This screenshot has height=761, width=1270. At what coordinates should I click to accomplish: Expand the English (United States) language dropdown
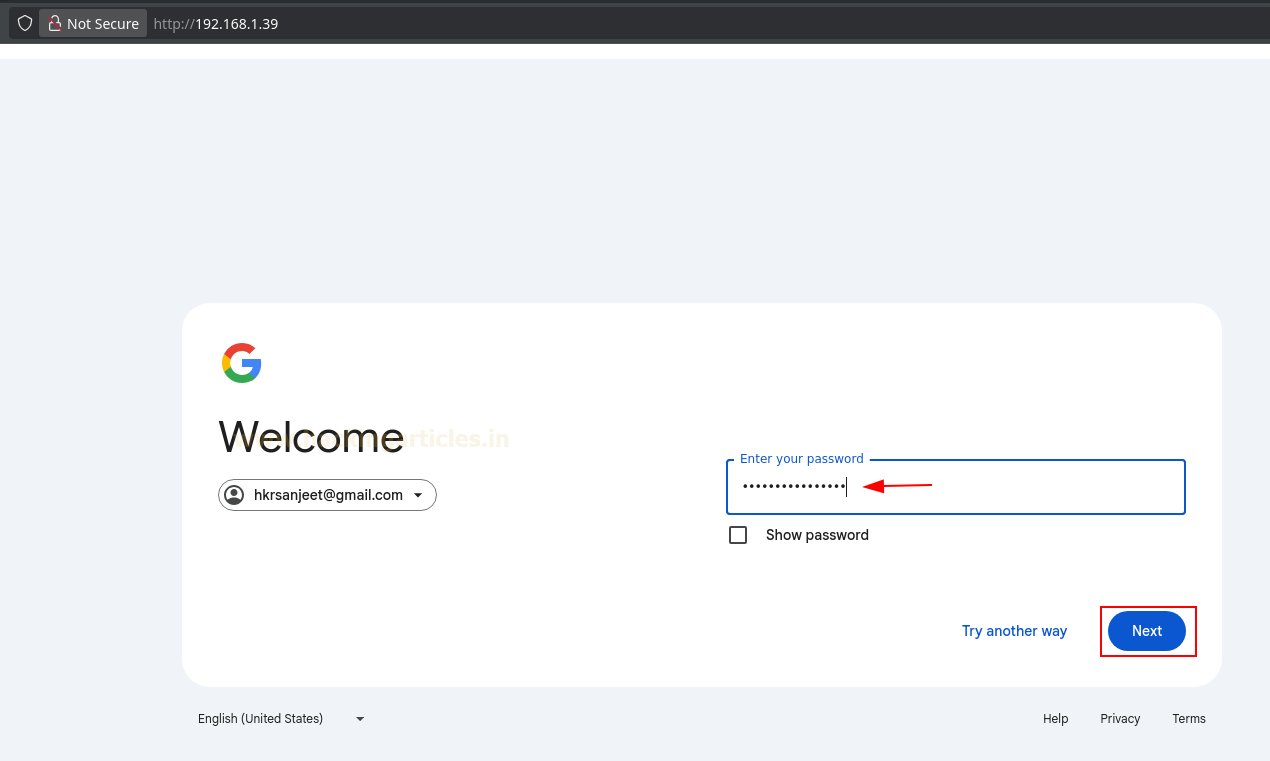coord(281,718)
